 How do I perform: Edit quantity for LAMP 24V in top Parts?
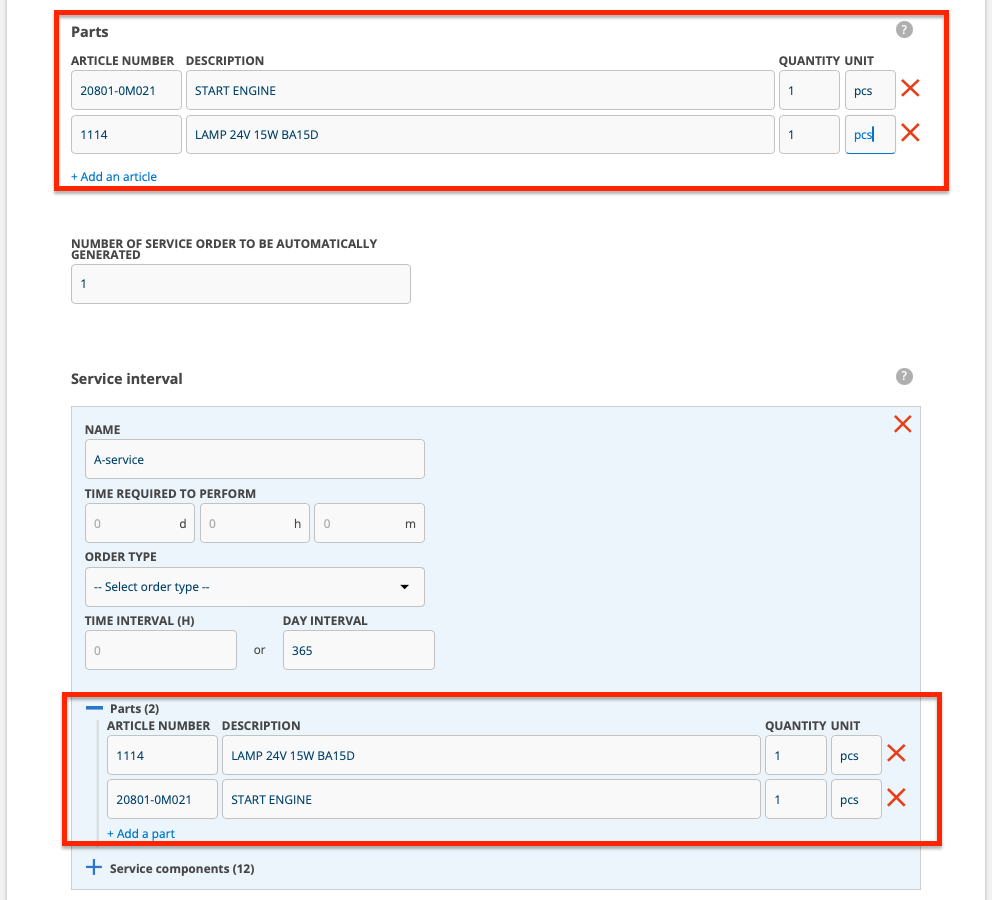coord(808,134)
